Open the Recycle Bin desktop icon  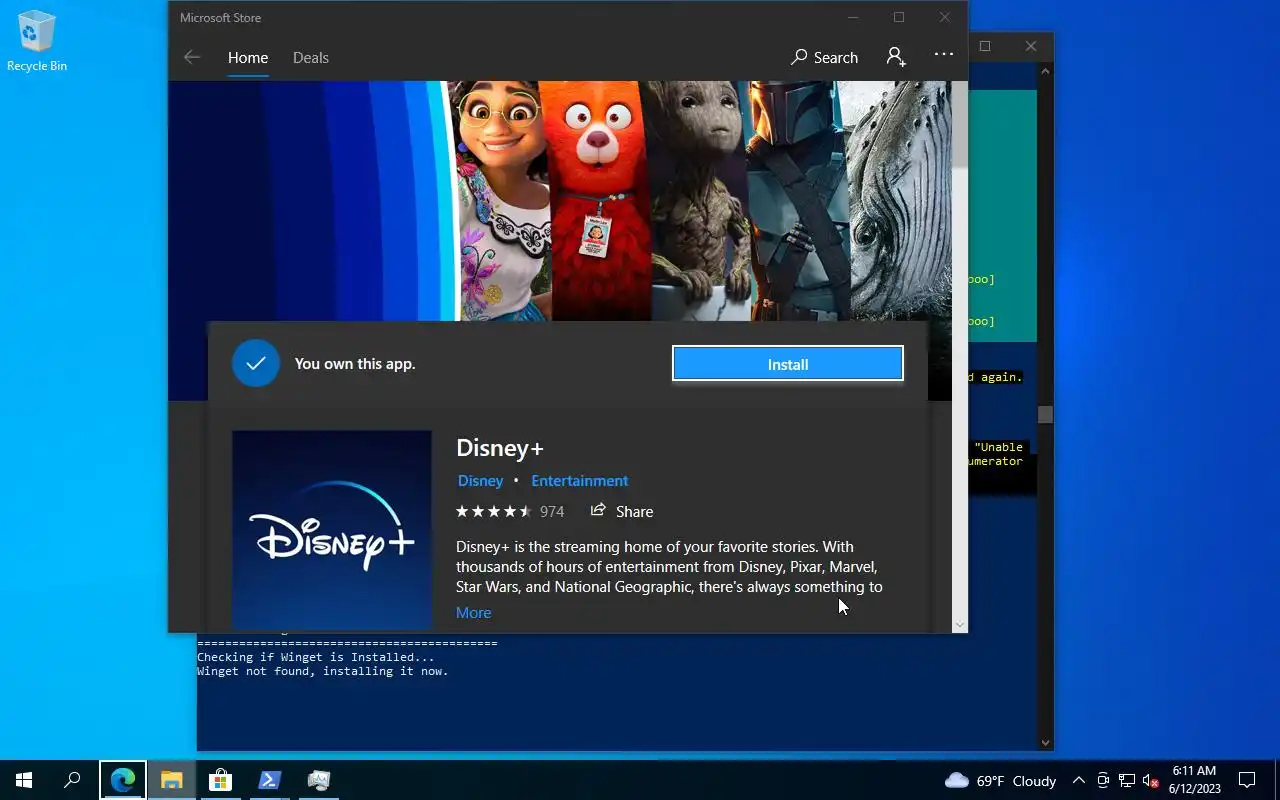[37, 42]
